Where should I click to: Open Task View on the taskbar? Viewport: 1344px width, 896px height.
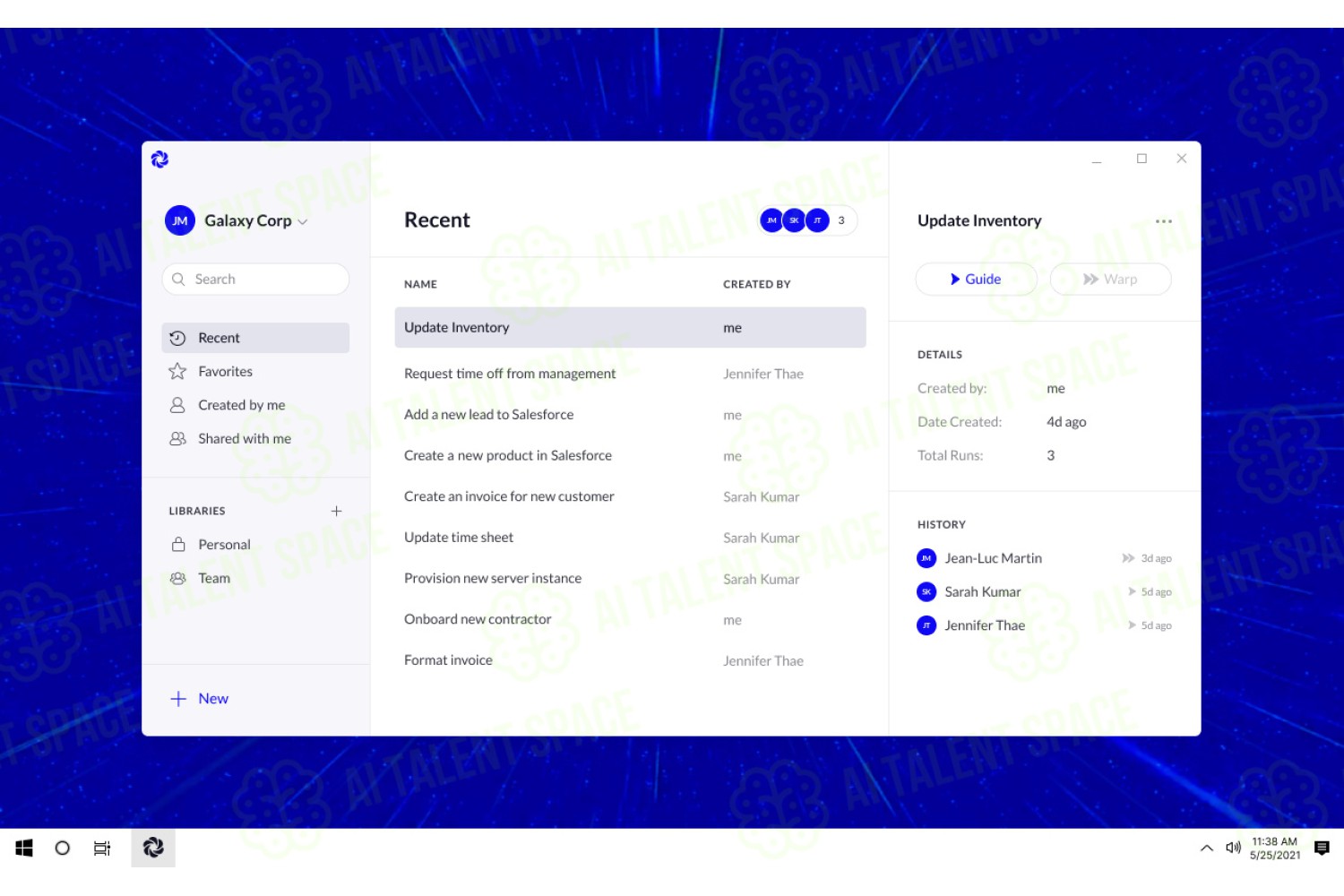coord(102,848)
